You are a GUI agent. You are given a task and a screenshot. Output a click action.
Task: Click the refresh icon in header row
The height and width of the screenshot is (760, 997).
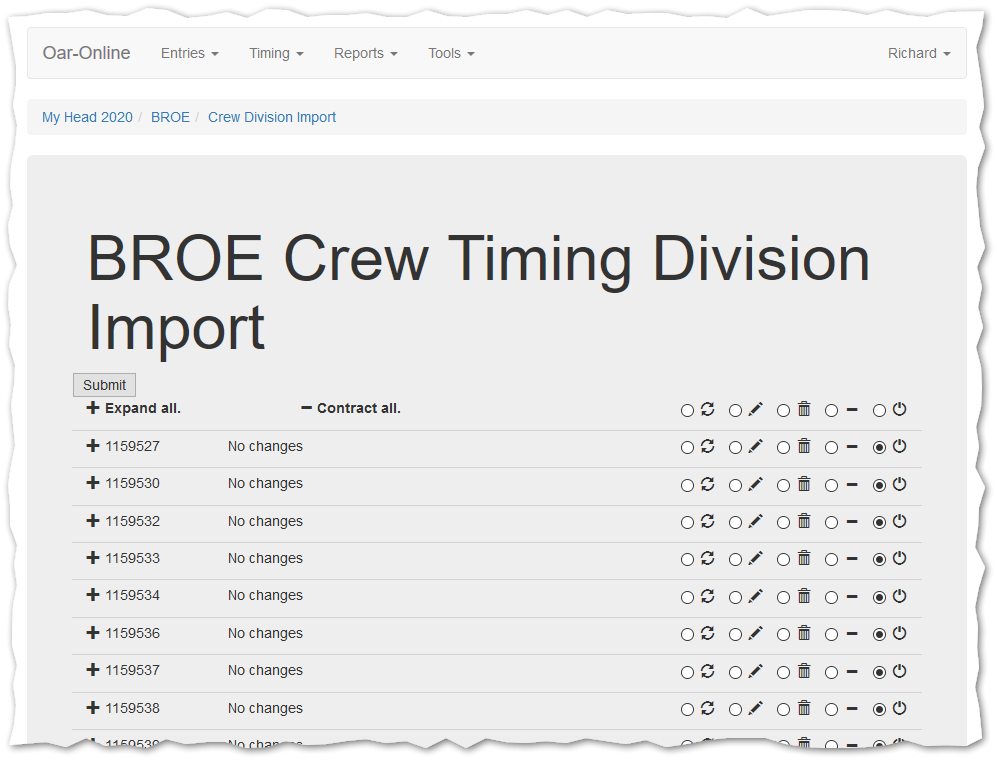click(707, 409)
